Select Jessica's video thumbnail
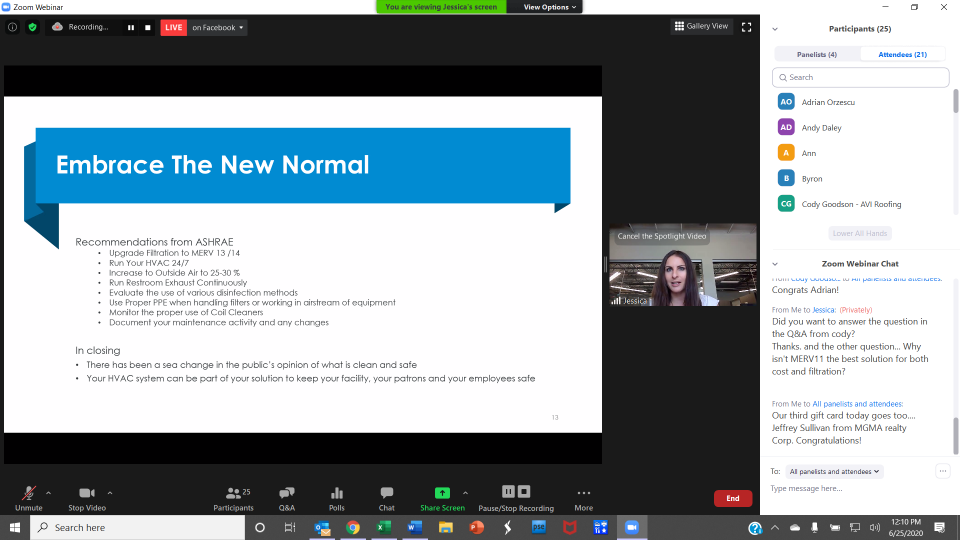This screenshot has height=540, width=960. pos(683,264)
